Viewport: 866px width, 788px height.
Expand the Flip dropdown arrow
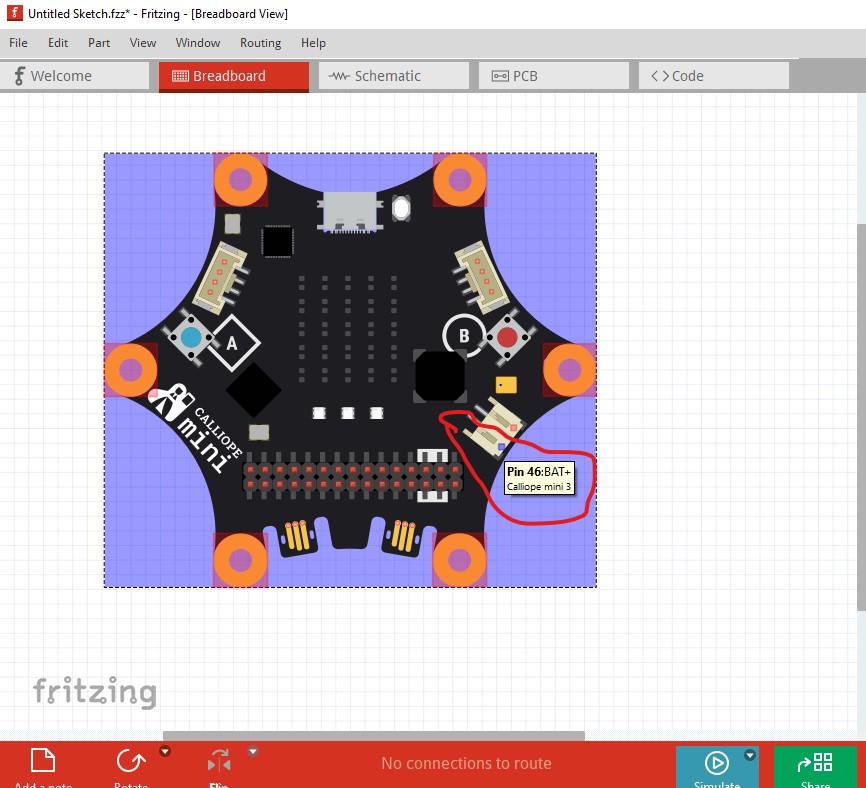coord(252,751)
